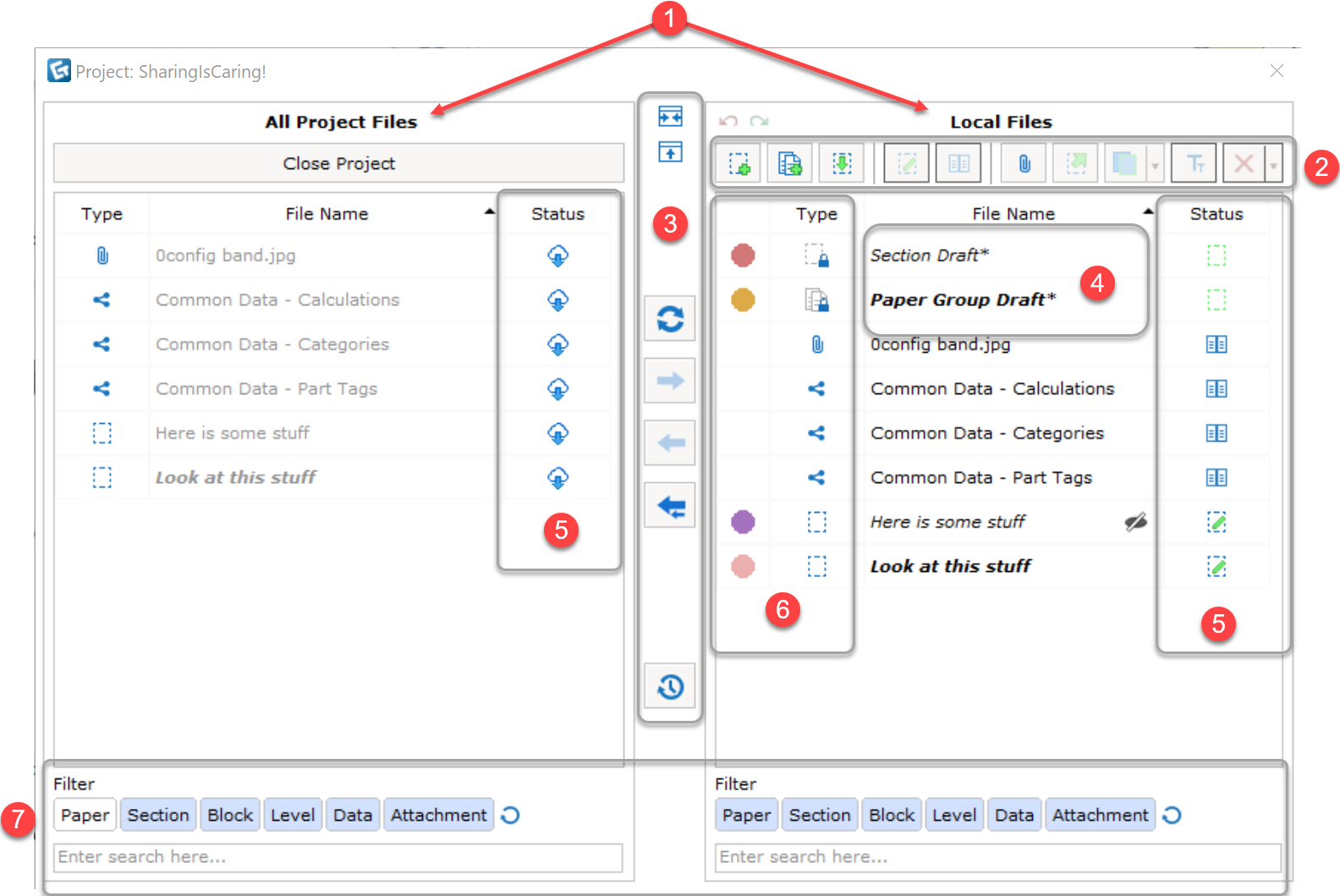Click the single left arrow transfer button
The width and height of the screenshot is (1340, 896).
tap(670, 443)
